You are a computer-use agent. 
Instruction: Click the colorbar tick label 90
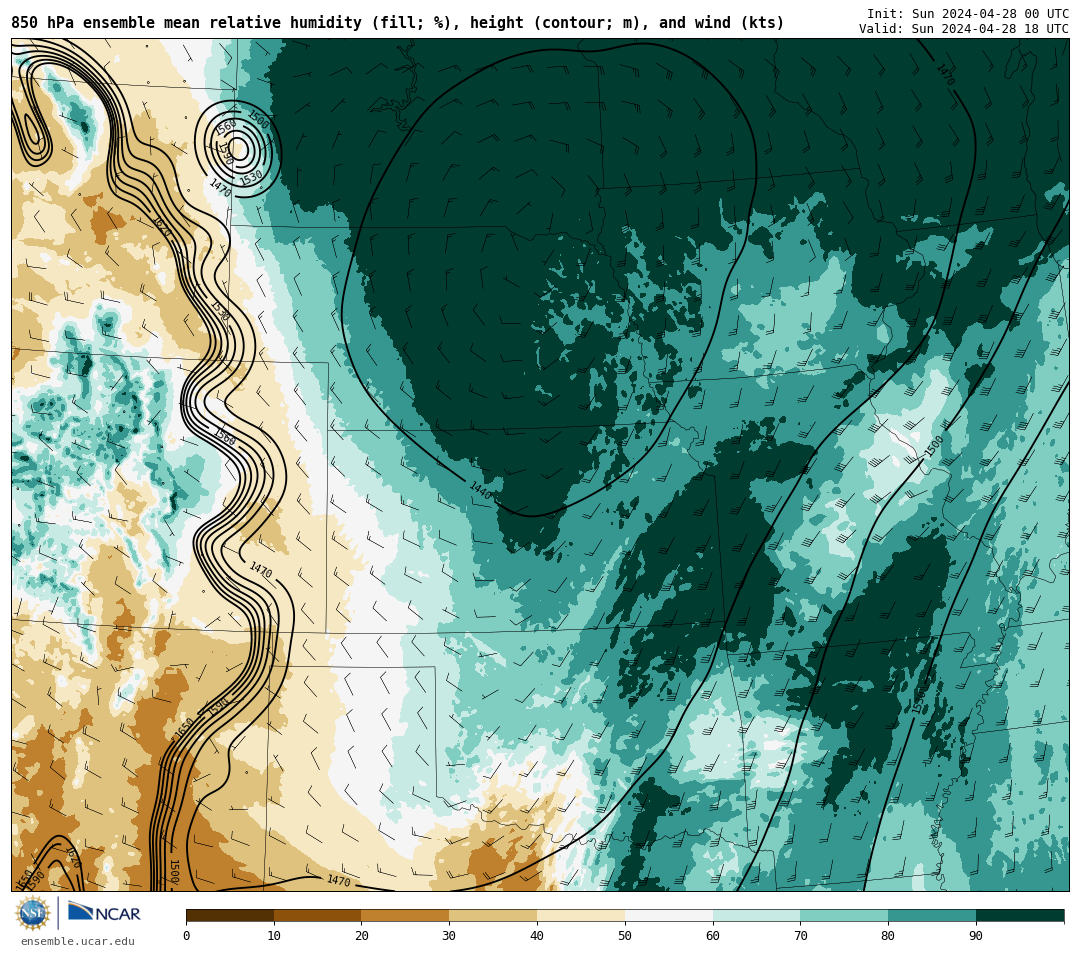pos(976,935)
